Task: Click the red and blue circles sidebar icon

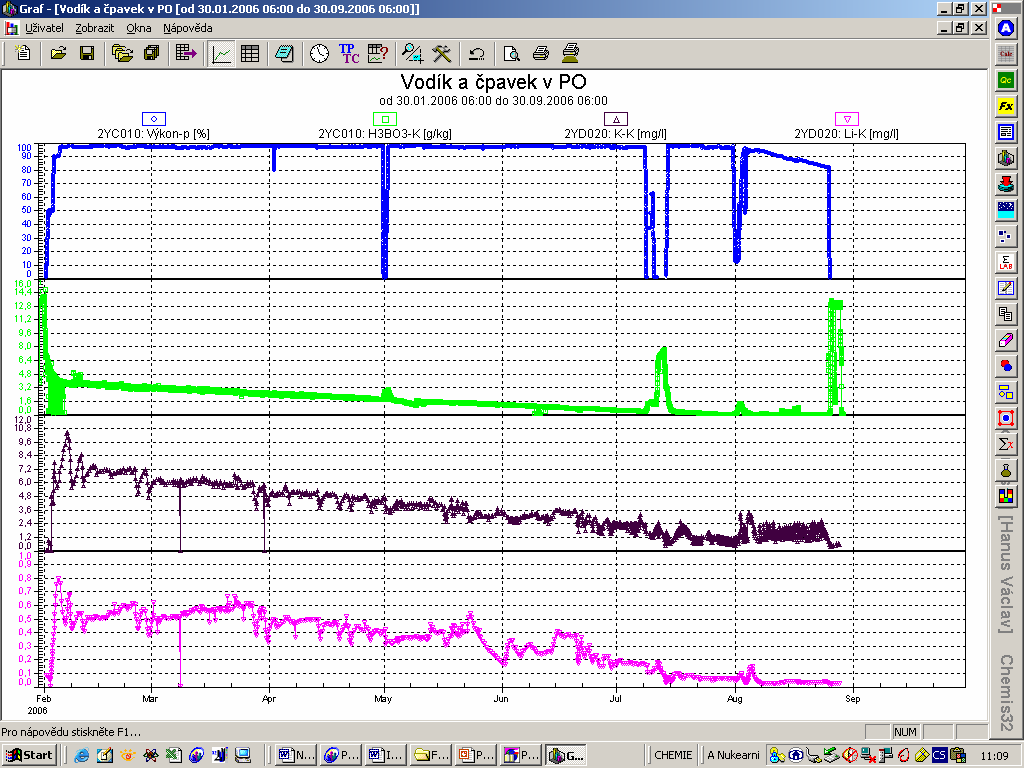Action: (x=1006, y=366)
